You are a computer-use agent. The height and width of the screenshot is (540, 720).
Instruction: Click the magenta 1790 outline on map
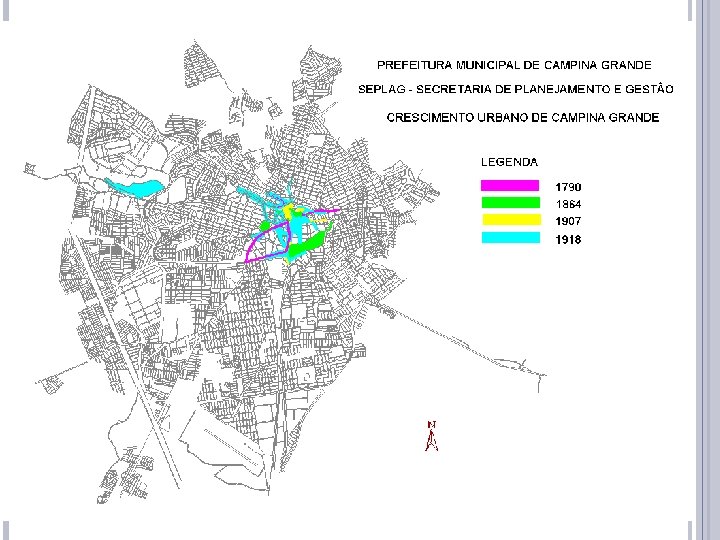click(267, 243)
